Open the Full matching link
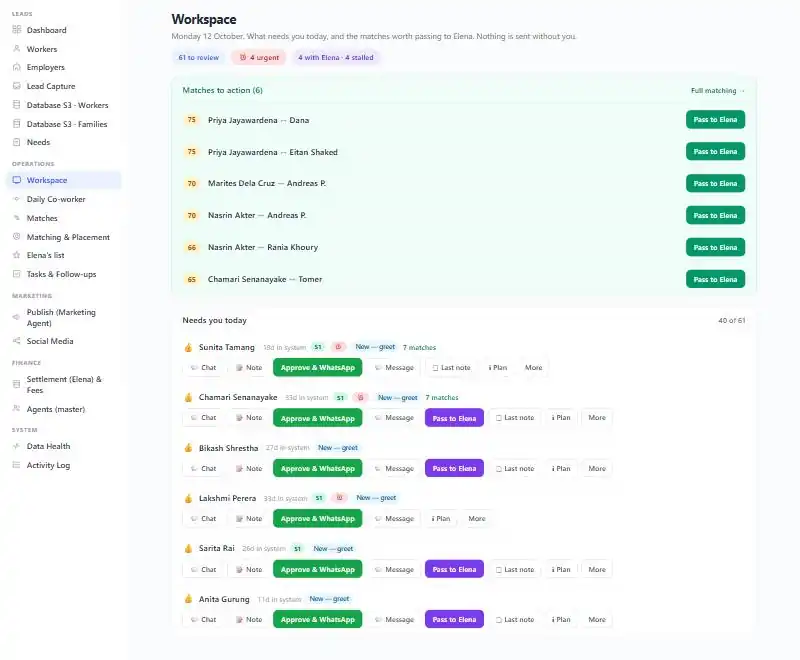The image size is (800, 660). (x=717, y=90)
